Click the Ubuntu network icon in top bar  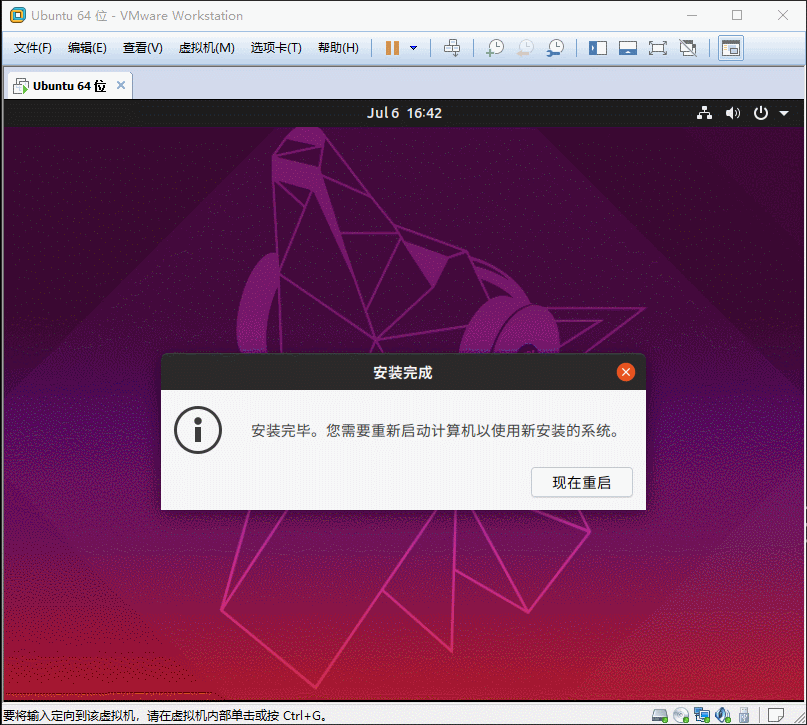[705, 113]
